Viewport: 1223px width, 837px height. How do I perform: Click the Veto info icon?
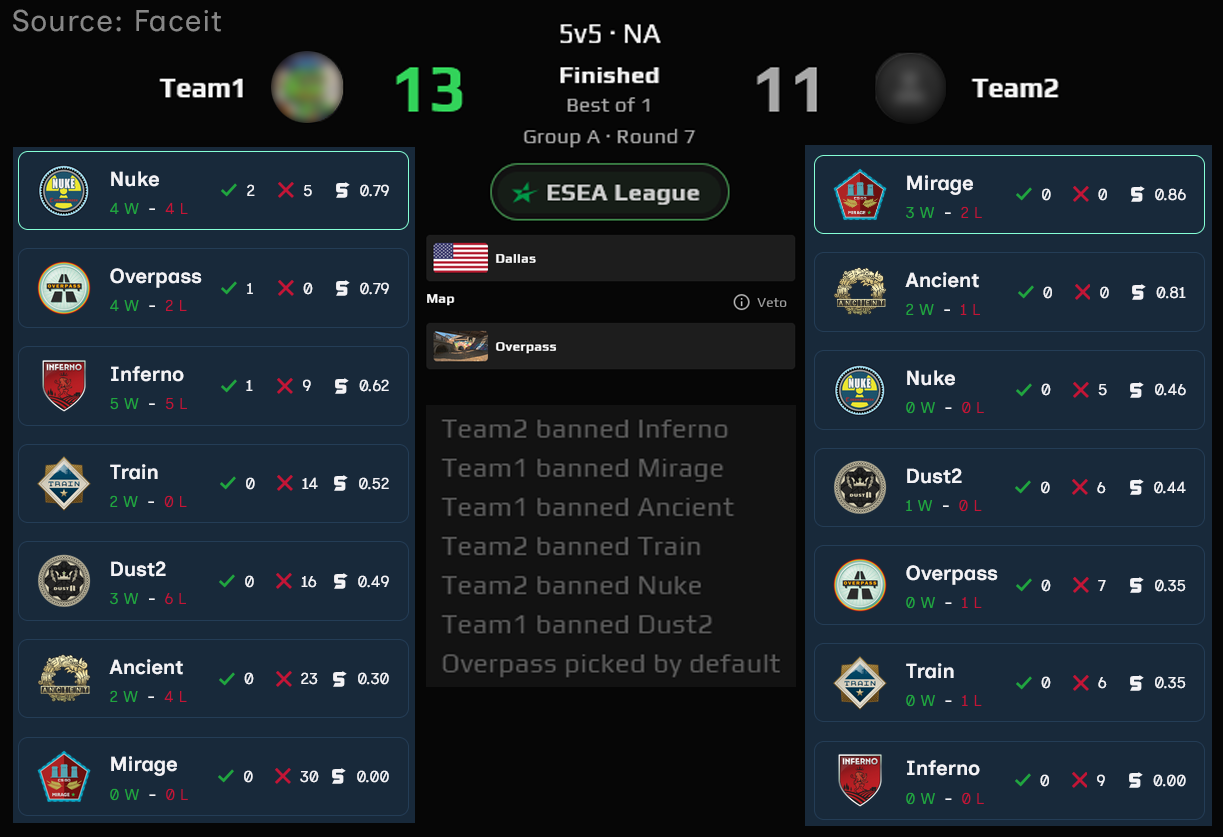tap(741, 302)
